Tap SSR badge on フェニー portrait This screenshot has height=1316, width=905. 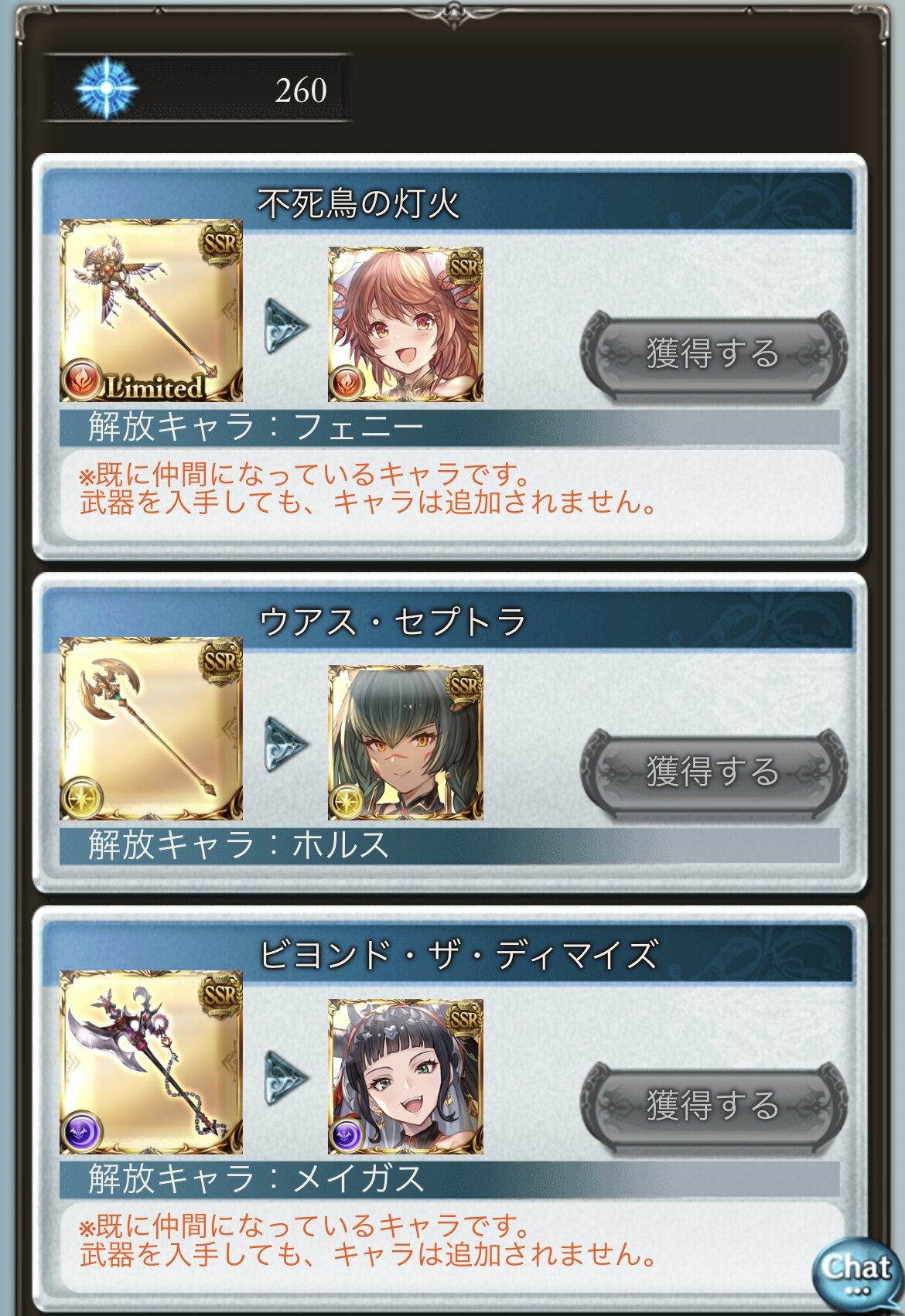coord(464,268)
